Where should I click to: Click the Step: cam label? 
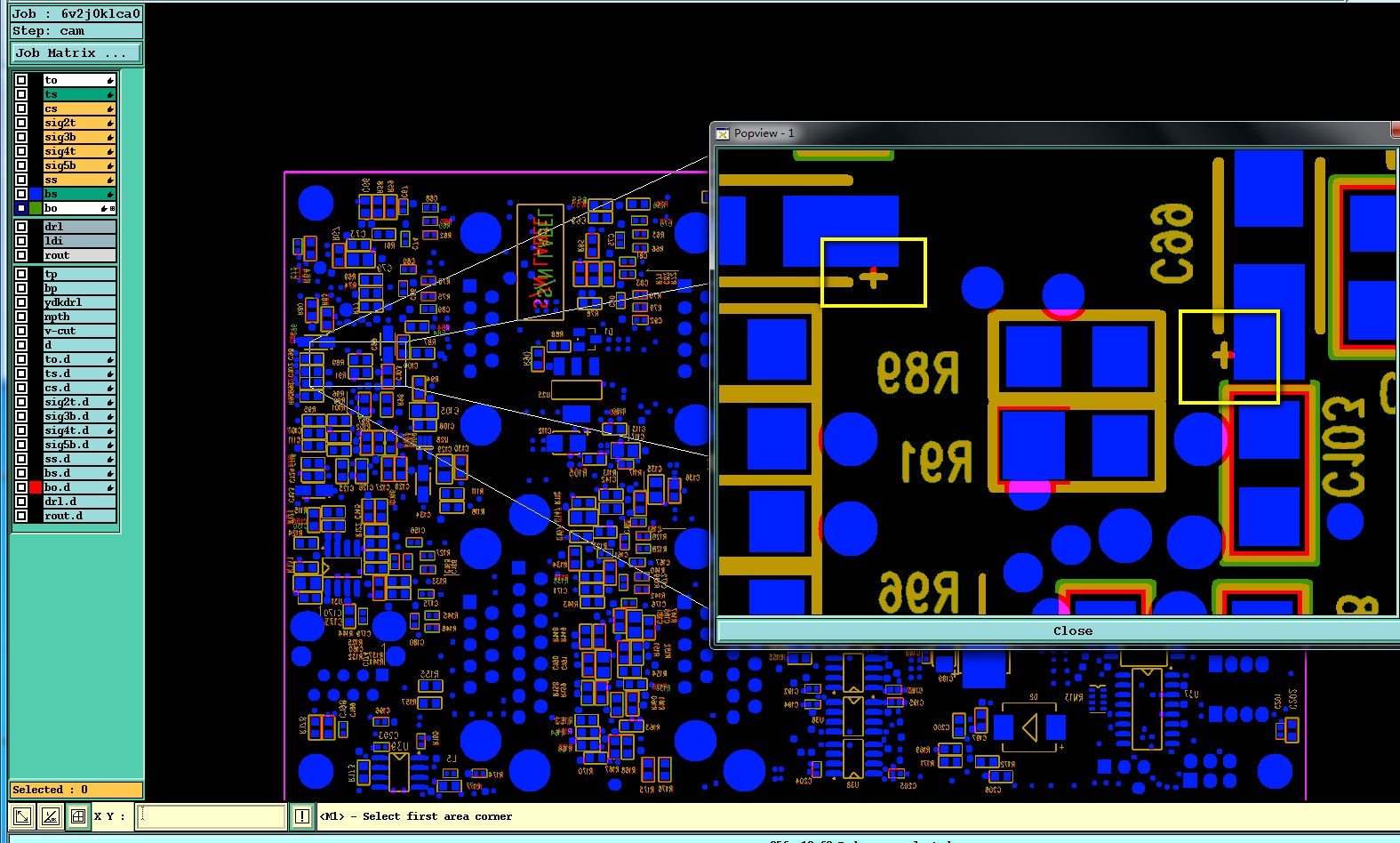[x=76, y=31]
